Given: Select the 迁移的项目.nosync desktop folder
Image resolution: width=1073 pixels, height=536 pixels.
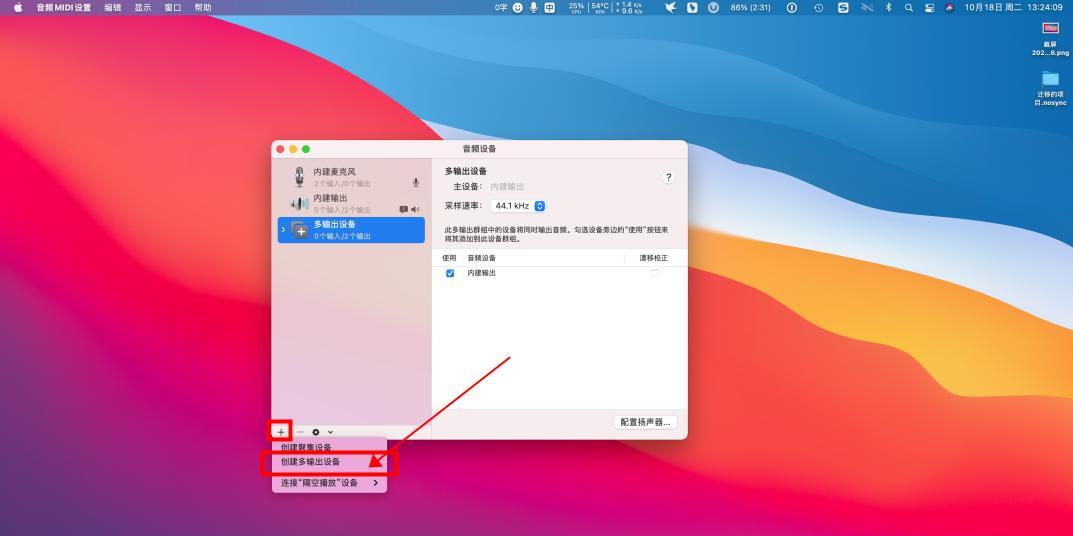Looking at the screenshot, I should coord(1050,88).
